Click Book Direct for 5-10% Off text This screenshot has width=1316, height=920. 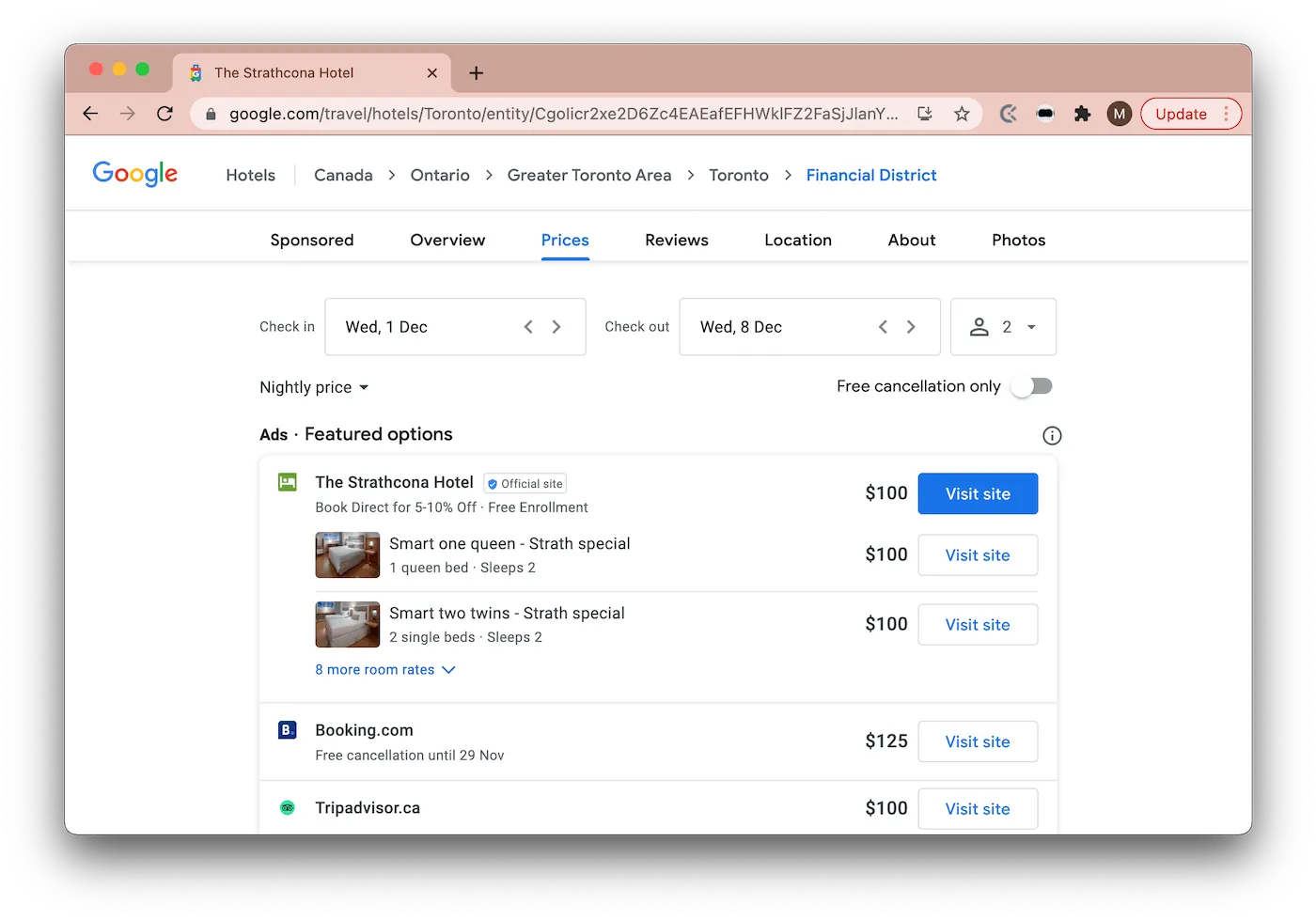[x=396, y=507]
